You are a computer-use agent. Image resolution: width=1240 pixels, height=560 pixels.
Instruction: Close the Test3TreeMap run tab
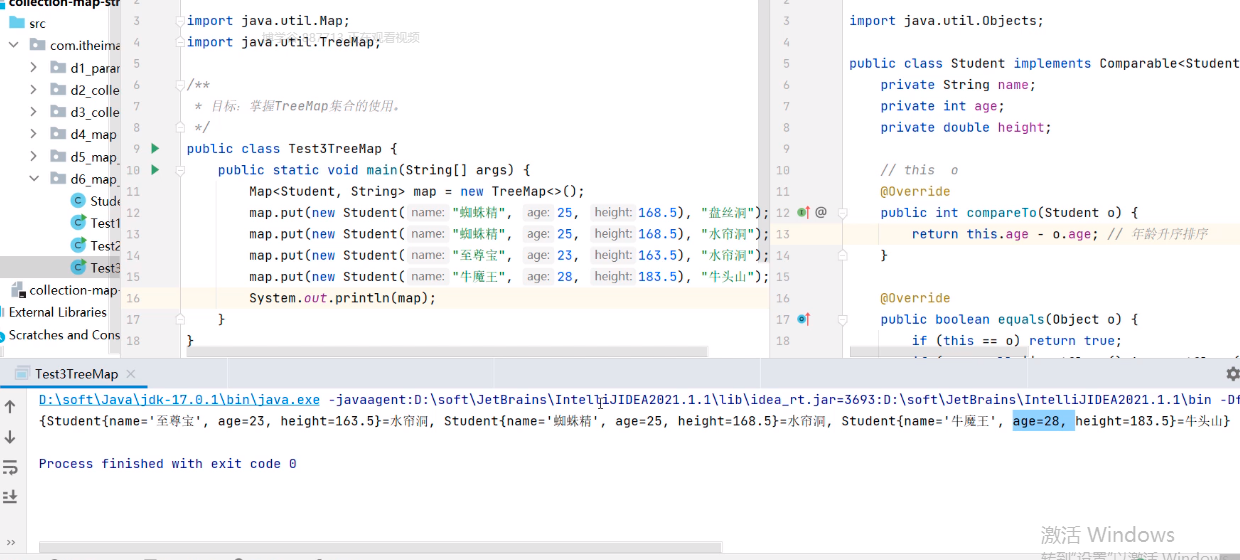click(133, 374)
